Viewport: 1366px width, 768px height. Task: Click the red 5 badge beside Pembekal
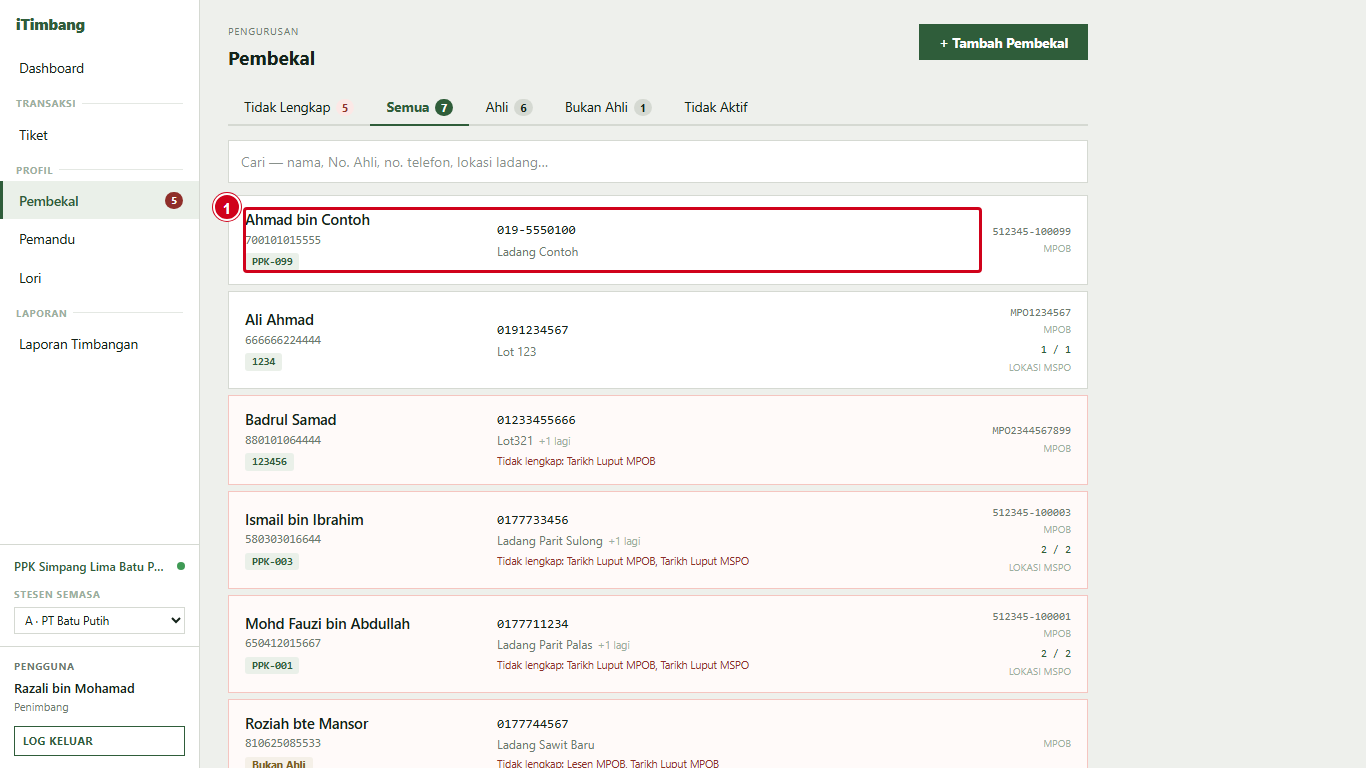pyautogui.click(x=174, y=201)
